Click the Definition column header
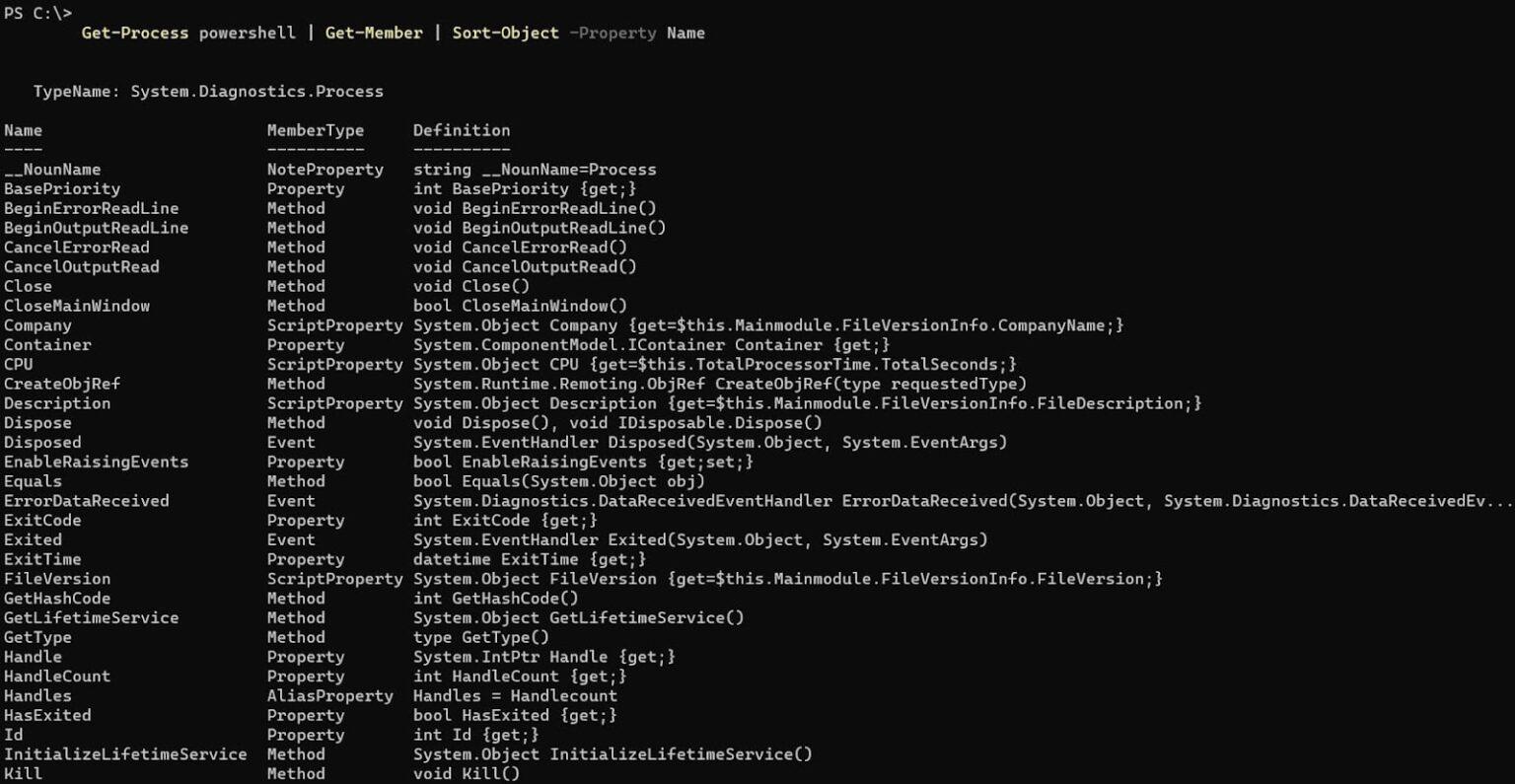 click(461, 130)
